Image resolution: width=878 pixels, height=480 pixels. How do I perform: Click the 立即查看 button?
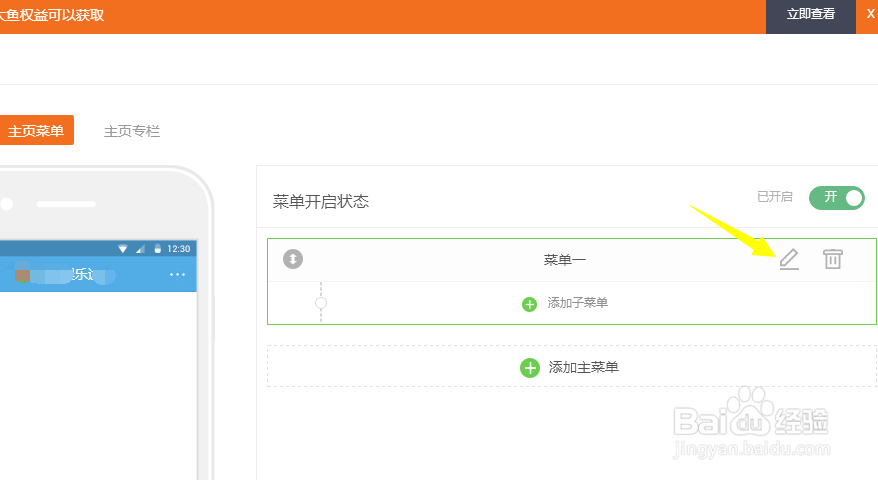coord(810,15)
